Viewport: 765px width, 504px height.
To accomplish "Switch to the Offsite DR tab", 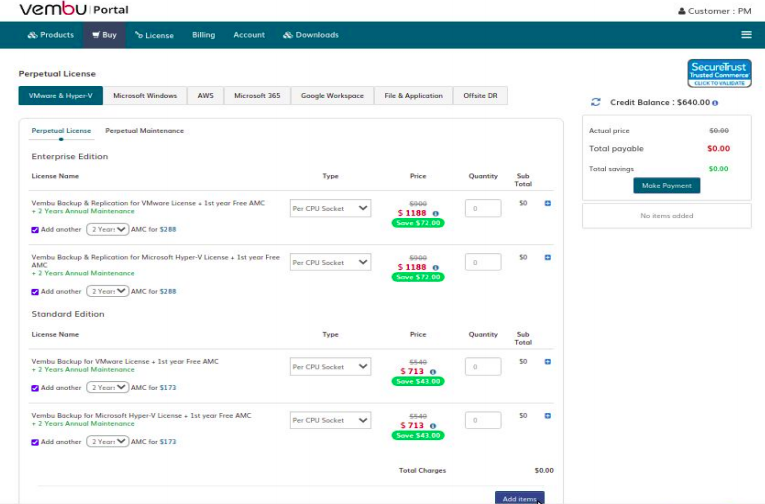I will point(480,96).
